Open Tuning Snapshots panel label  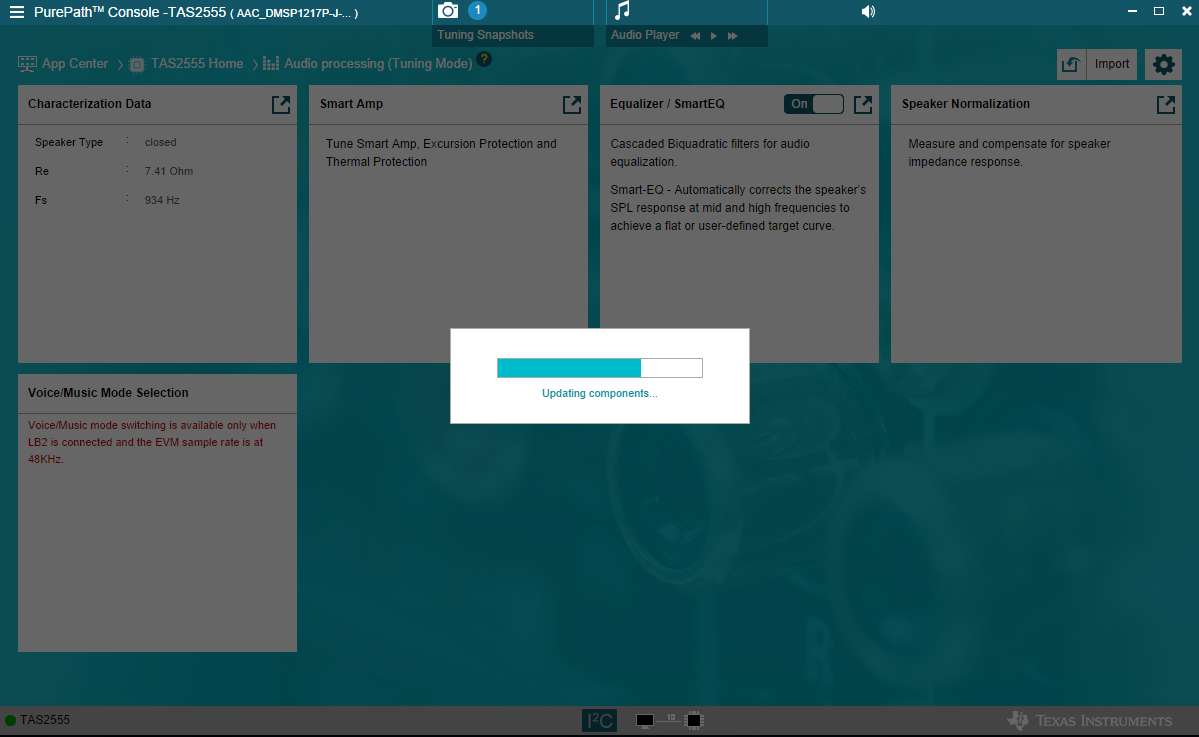[x=486, y=35]
